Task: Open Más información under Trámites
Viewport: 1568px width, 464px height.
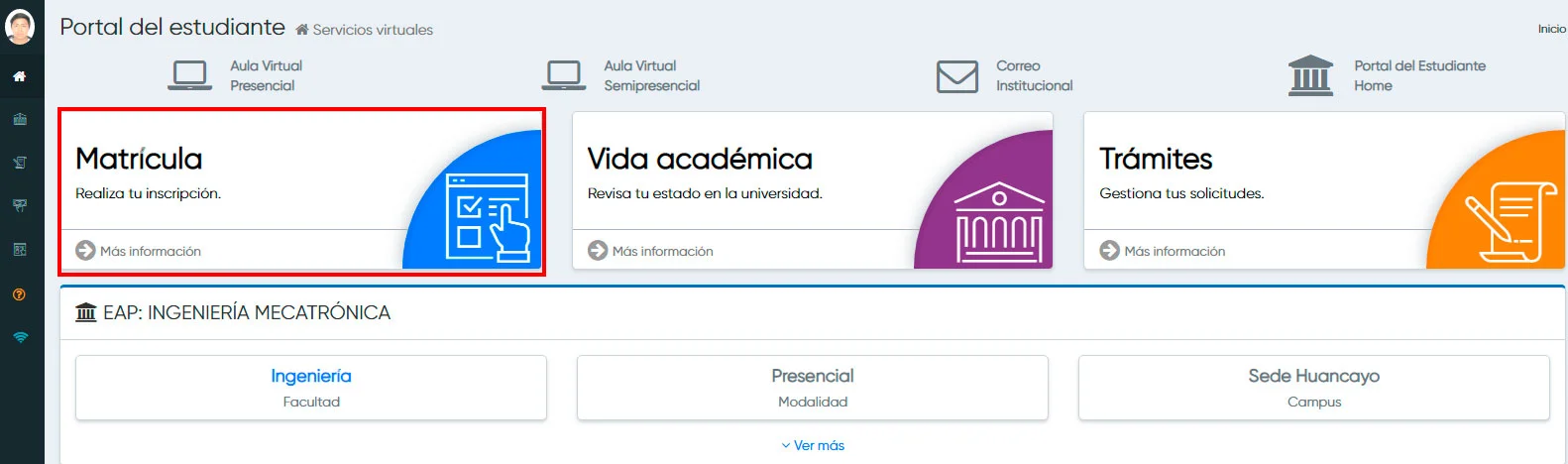Action: [x=1163, y=251]
